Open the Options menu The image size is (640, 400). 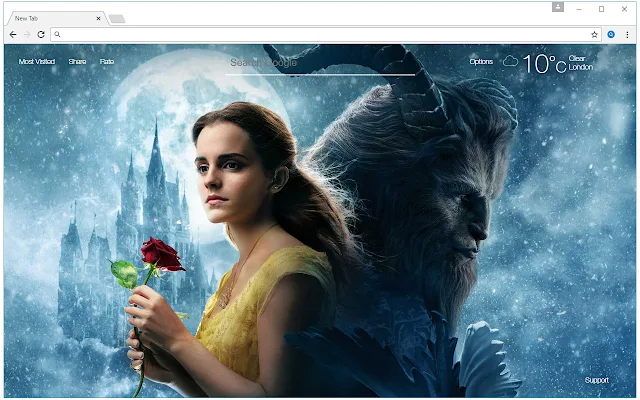[481, 62]
